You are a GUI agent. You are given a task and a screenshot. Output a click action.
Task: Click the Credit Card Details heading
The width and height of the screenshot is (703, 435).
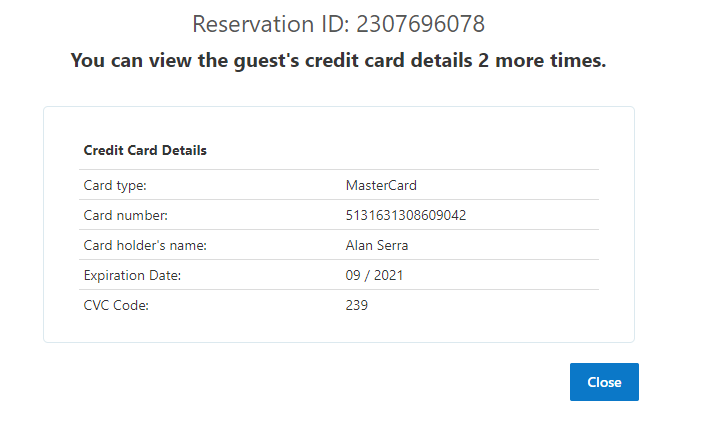145,151
